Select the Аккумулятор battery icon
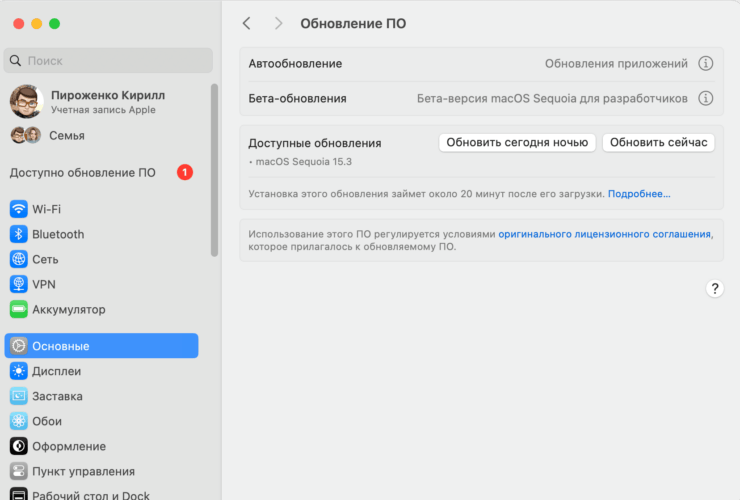 pos(18,309)
